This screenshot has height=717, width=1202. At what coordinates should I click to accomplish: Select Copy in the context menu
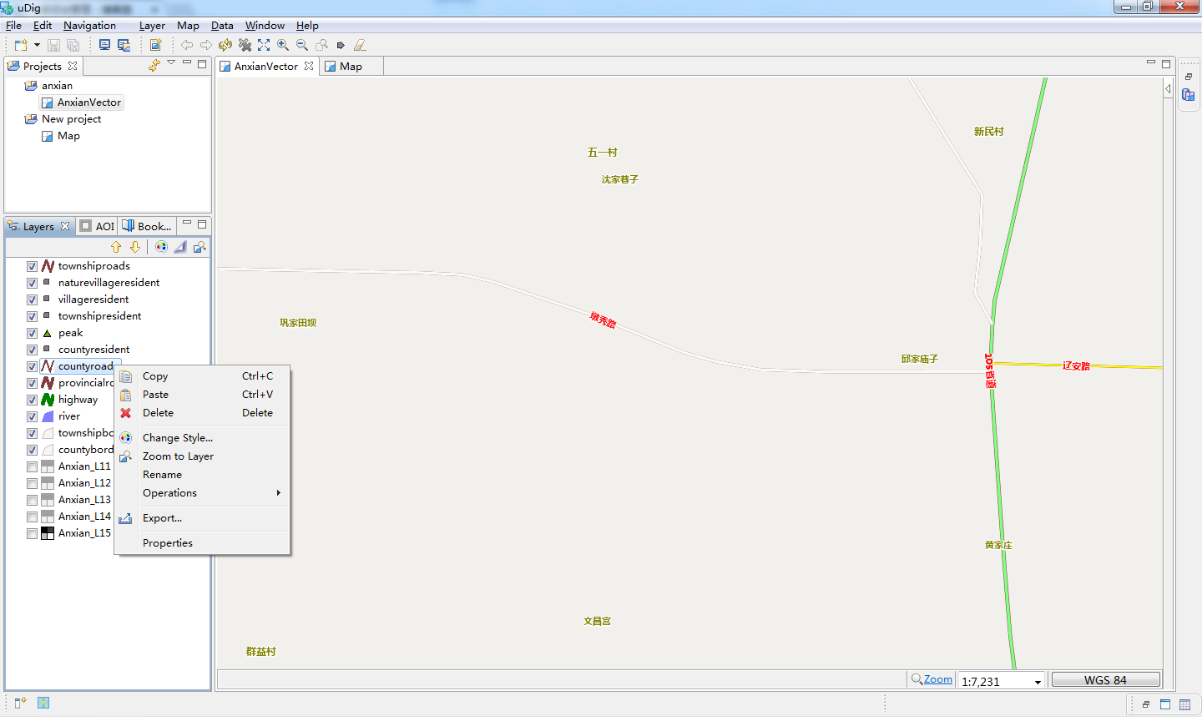point(202,376)
